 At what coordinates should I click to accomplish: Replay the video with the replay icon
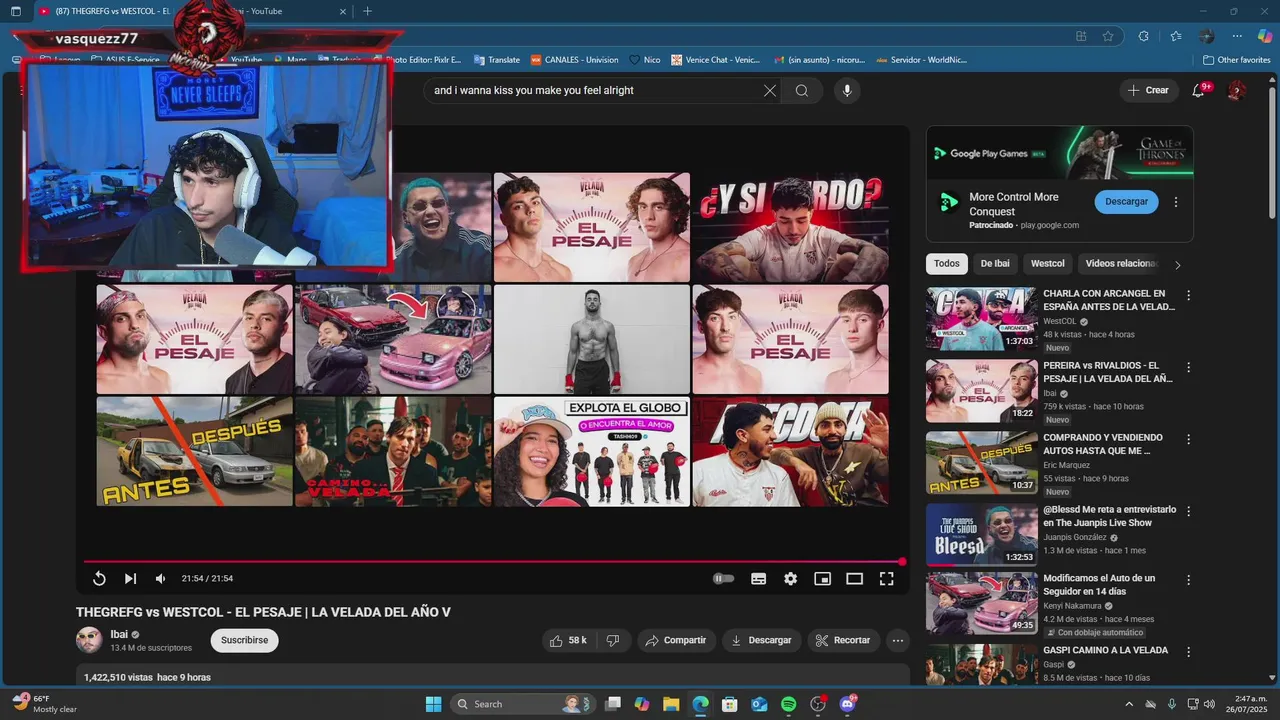99,579
